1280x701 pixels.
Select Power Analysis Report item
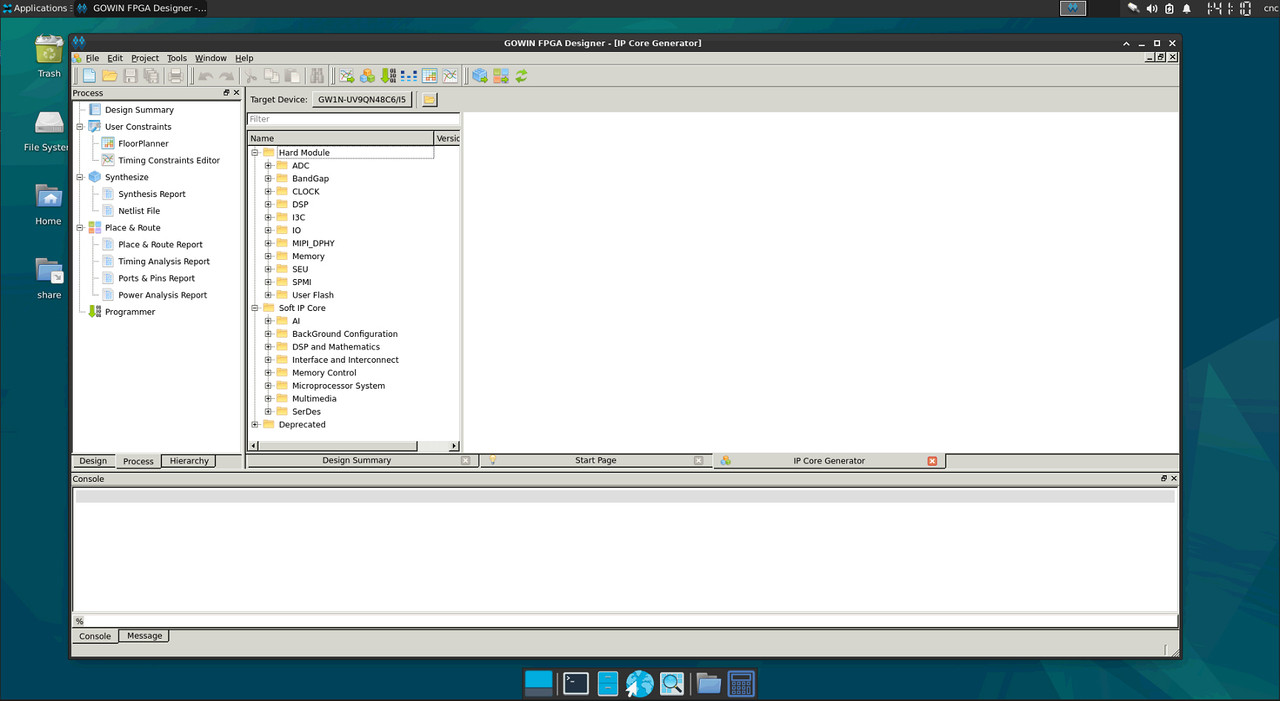[163, 295]
